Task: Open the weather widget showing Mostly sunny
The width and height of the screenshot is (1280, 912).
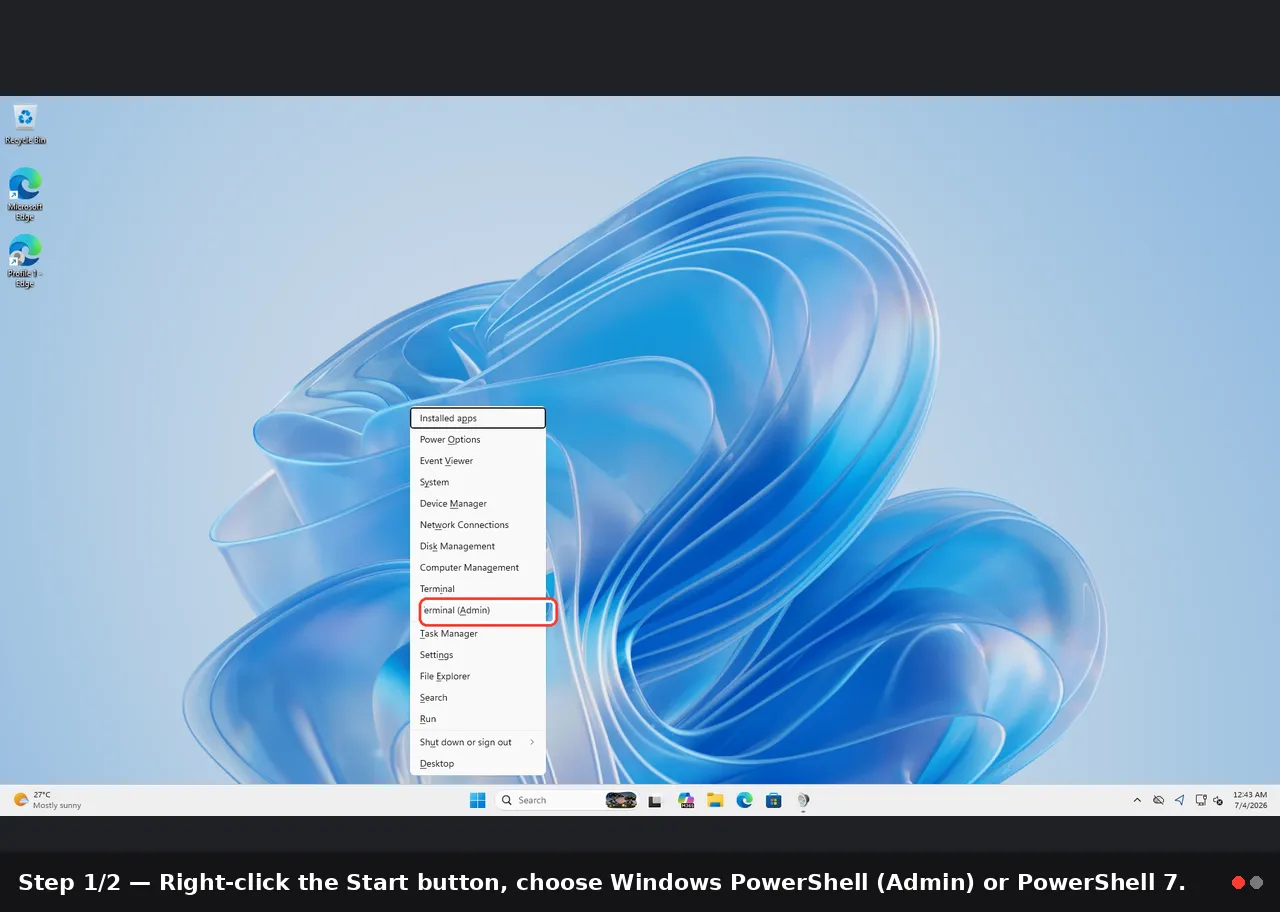Action: (x=47, y=800)
